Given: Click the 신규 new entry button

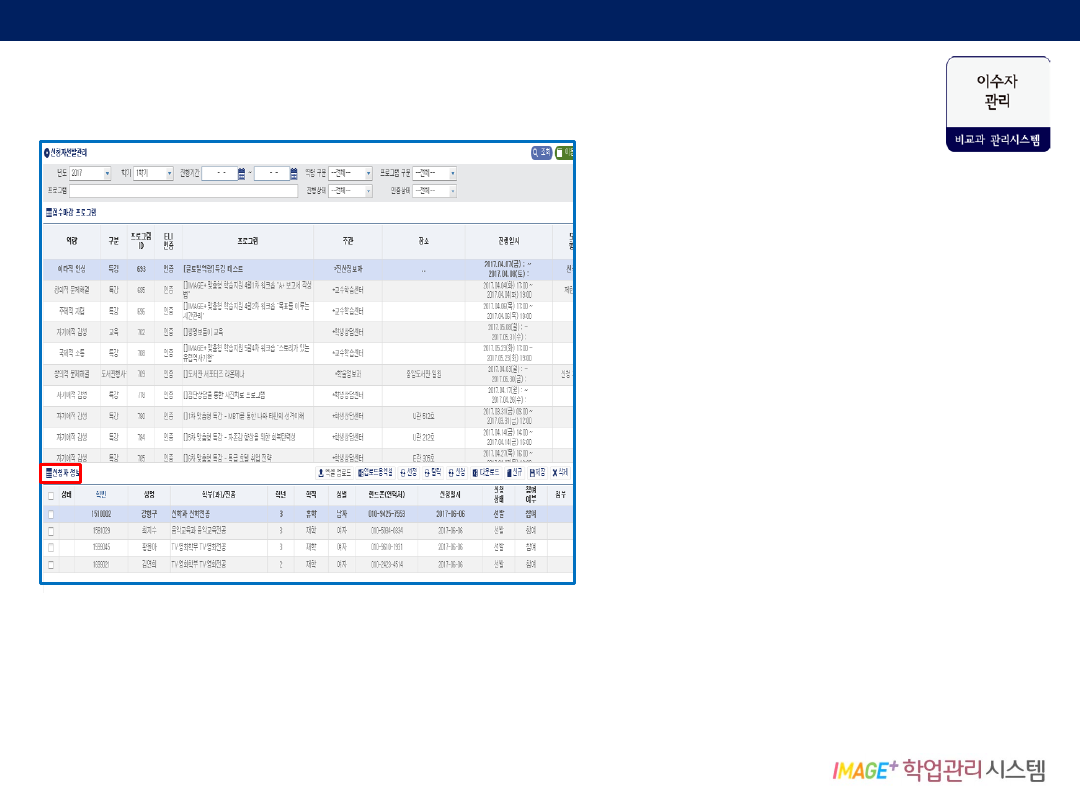Looking at the screenshot, I should coord(514,472).
